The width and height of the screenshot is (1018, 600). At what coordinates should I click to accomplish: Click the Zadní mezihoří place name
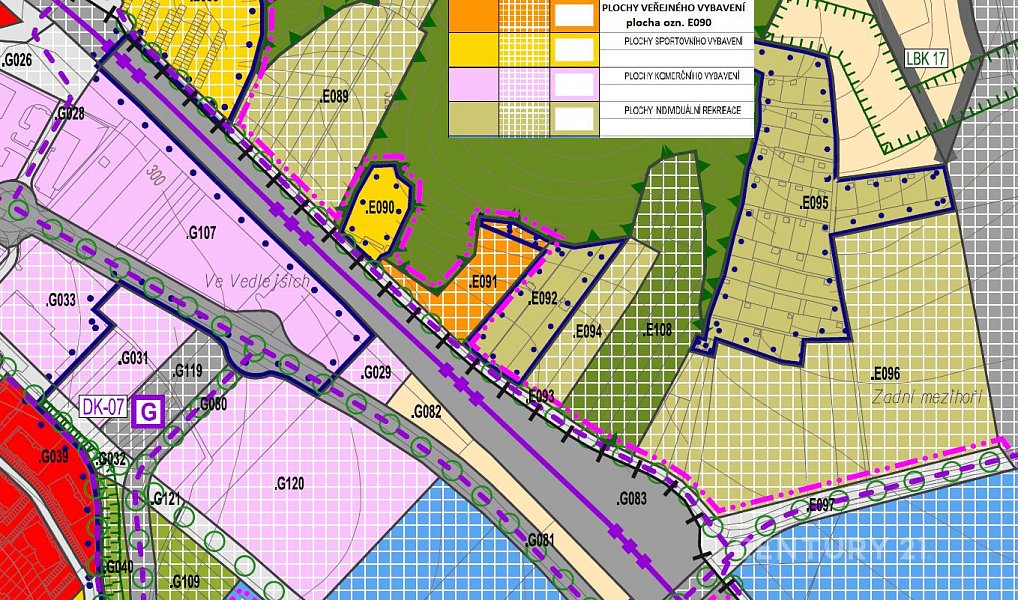click(x=927, y=397)
